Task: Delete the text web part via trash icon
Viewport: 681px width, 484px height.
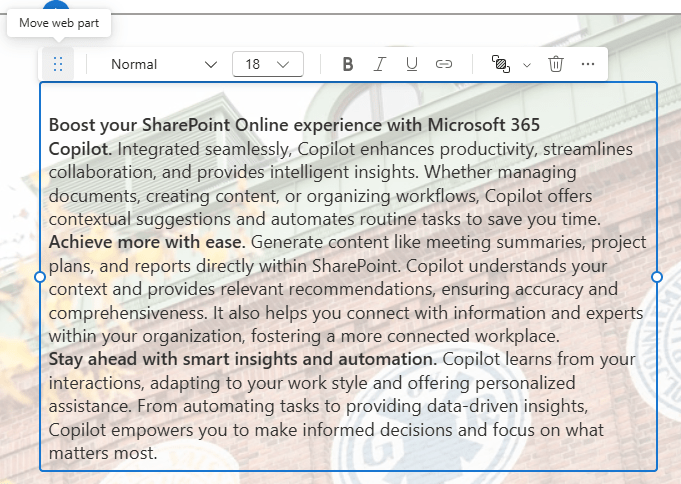Action: coord(556,64)
